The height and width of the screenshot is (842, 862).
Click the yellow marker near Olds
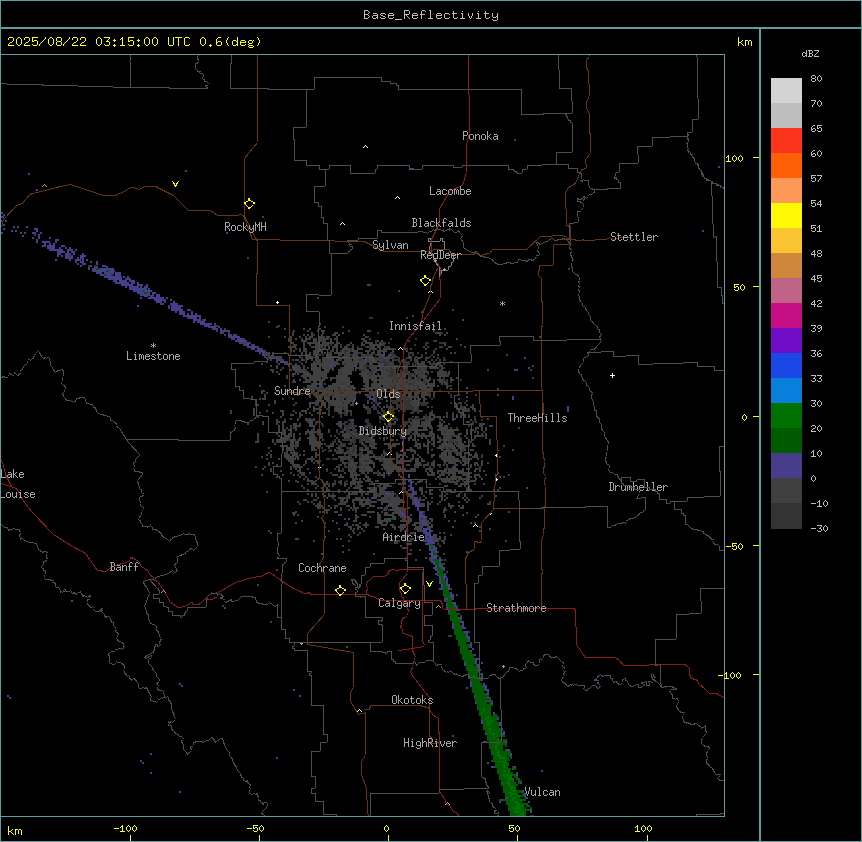[x=388, y=417]
